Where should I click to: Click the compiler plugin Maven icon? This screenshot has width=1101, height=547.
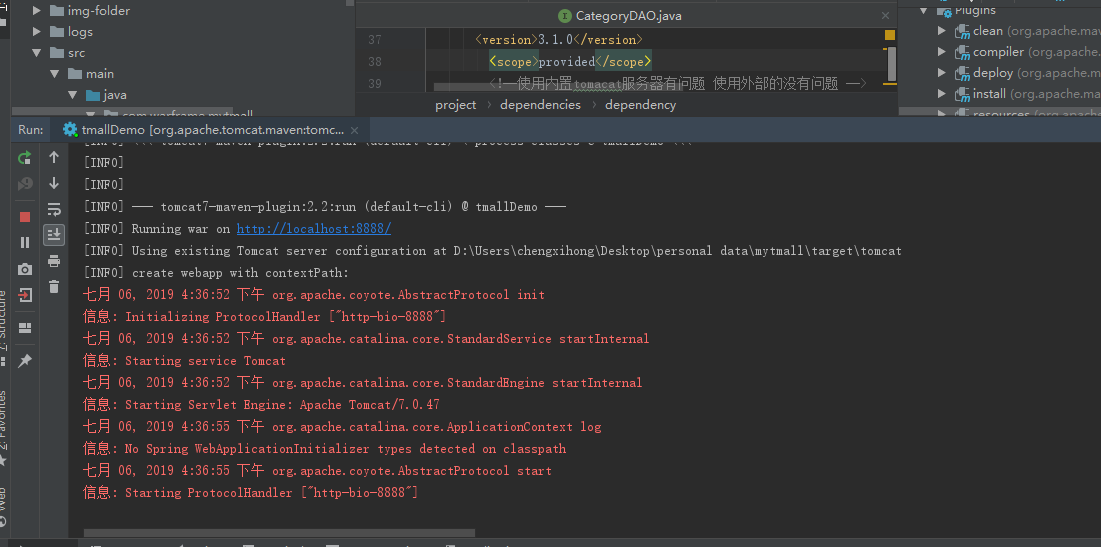[962, 52]
